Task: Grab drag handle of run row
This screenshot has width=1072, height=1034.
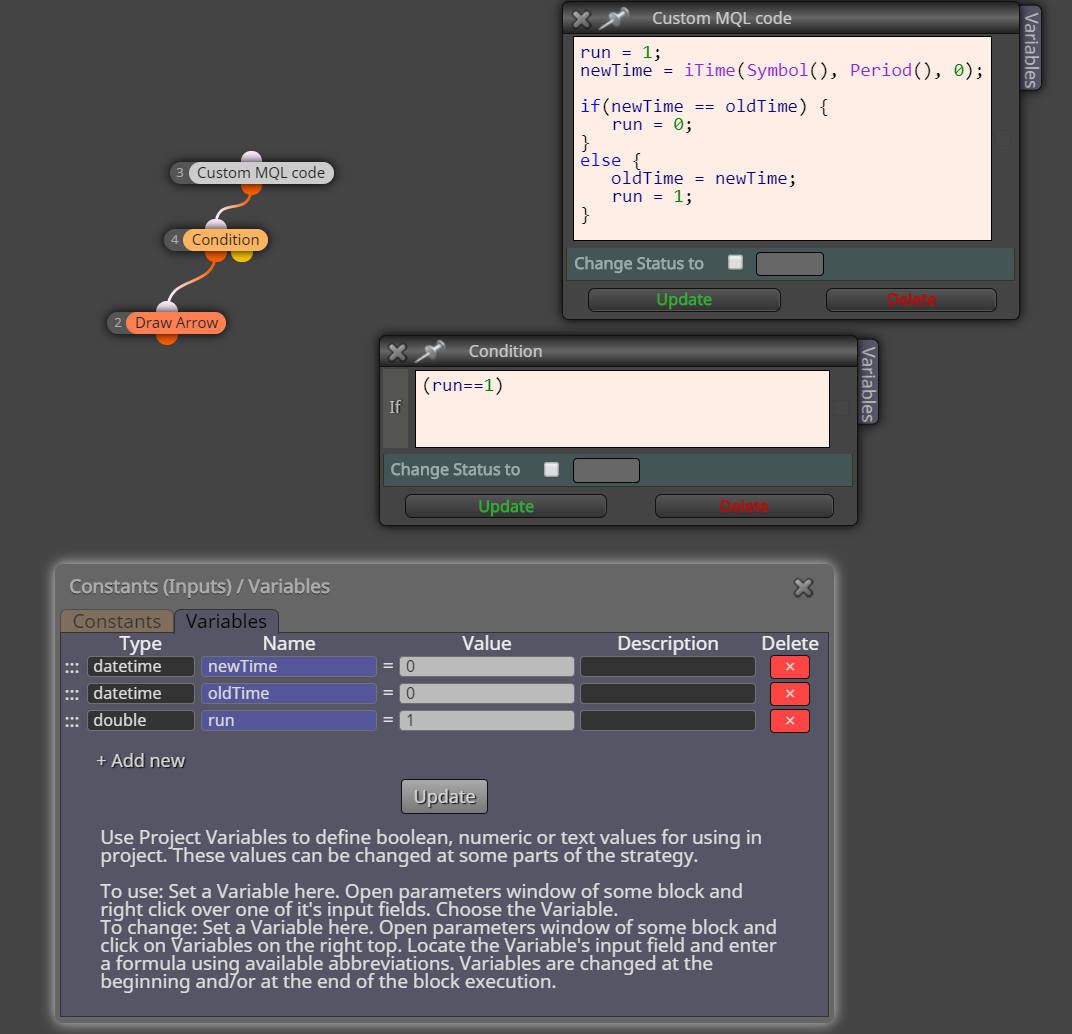Action: click(x=72, y=721)
